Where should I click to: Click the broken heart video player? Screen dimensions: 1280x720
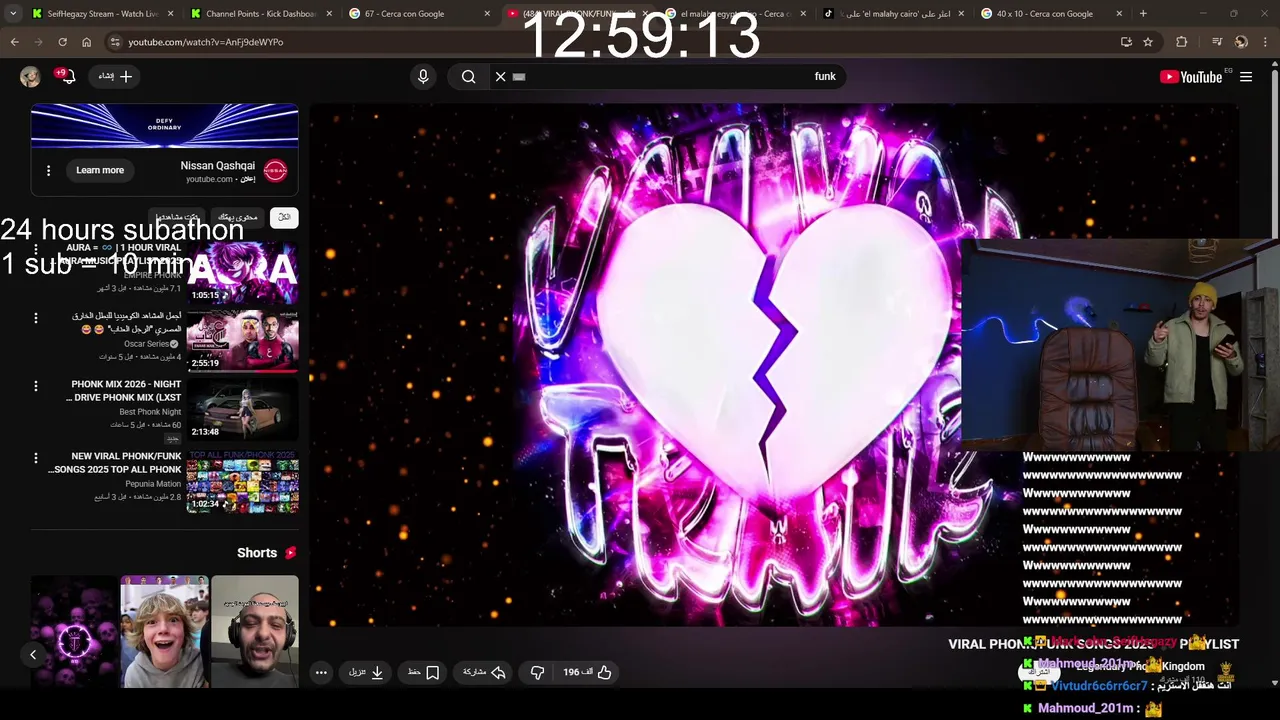[775, 365]
